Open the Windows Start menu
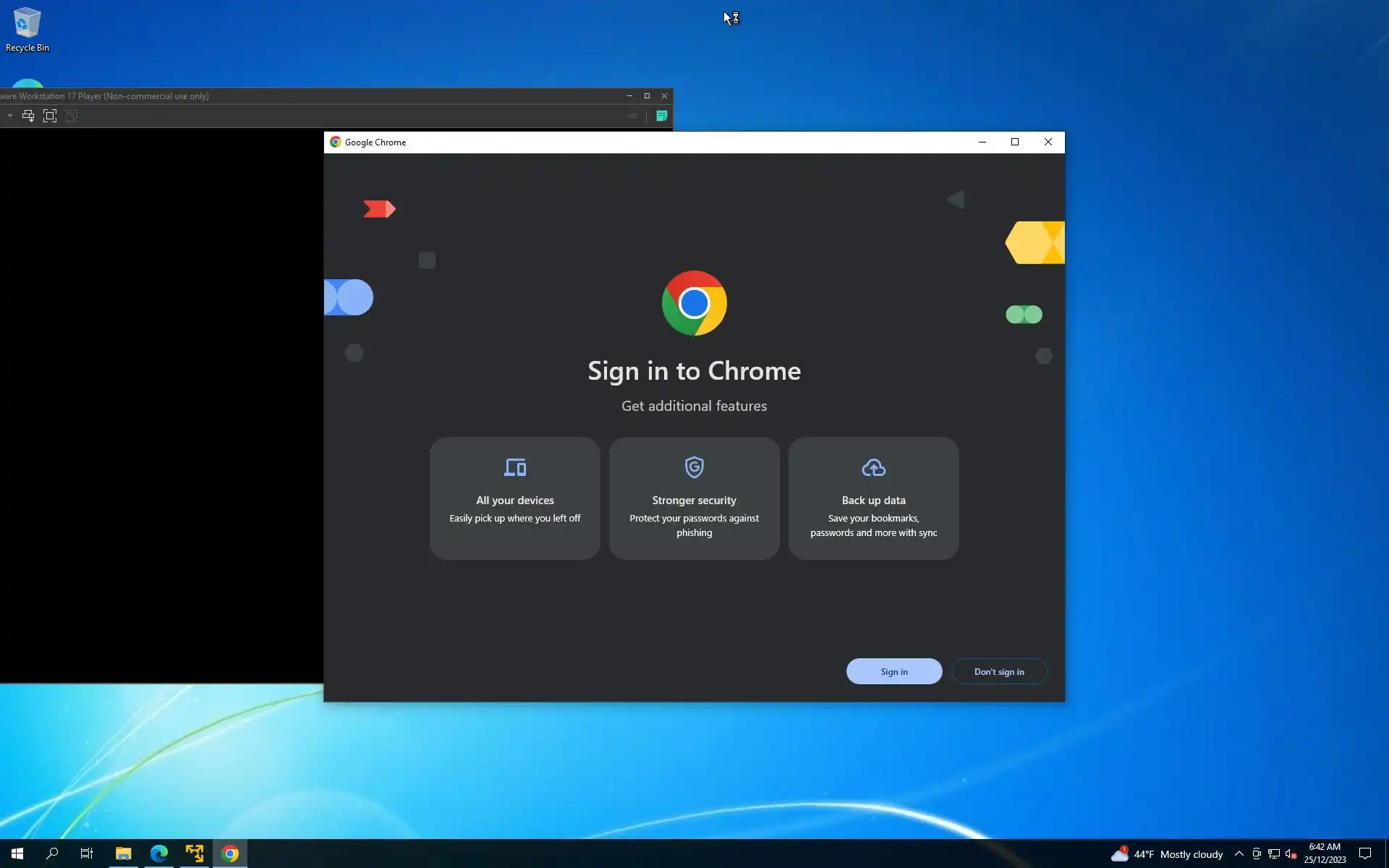Screen dimensions: 1389x868 (17, 854)
